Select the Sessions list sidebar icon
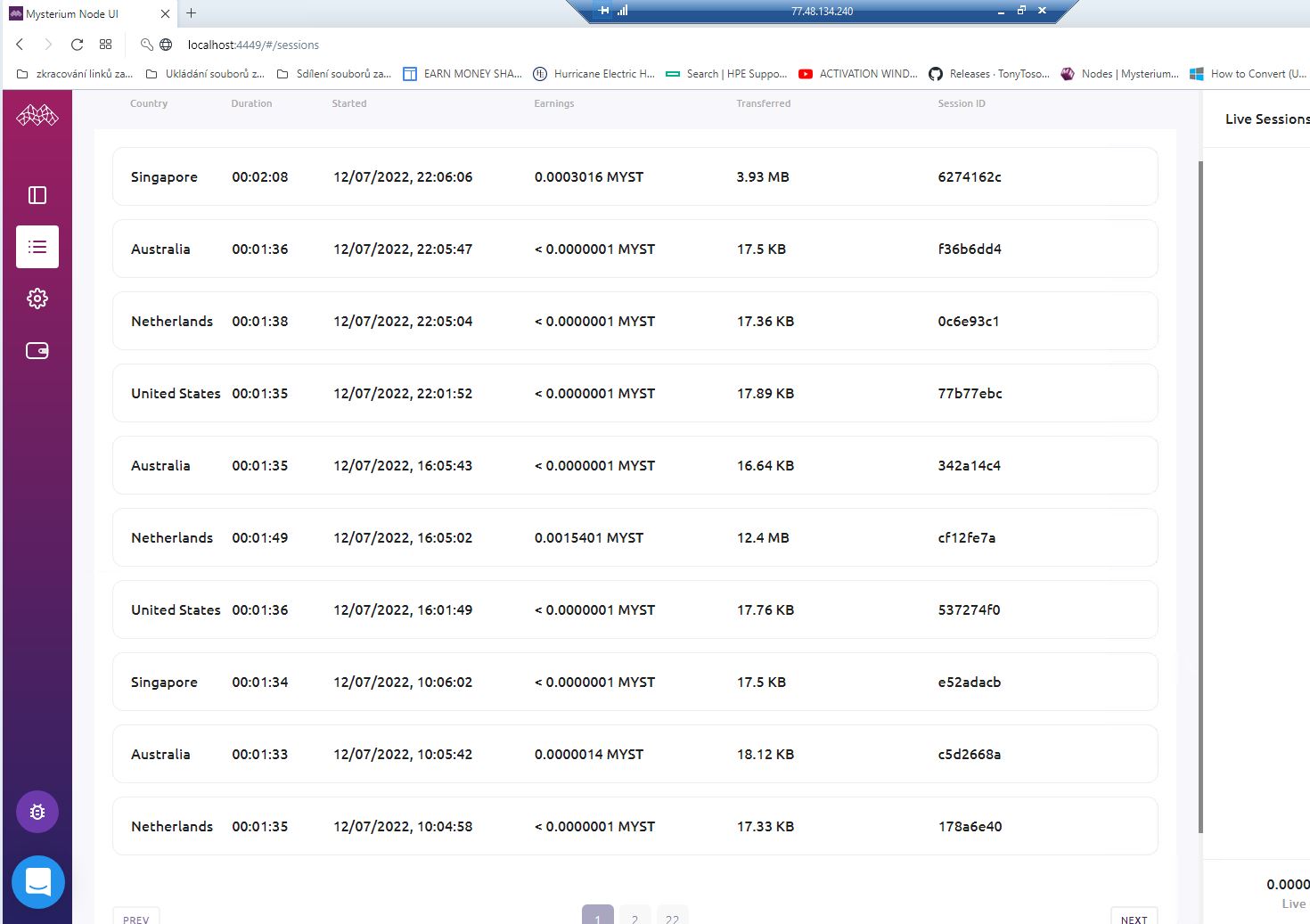This screenshot has height=924, width=1310. 37,247
